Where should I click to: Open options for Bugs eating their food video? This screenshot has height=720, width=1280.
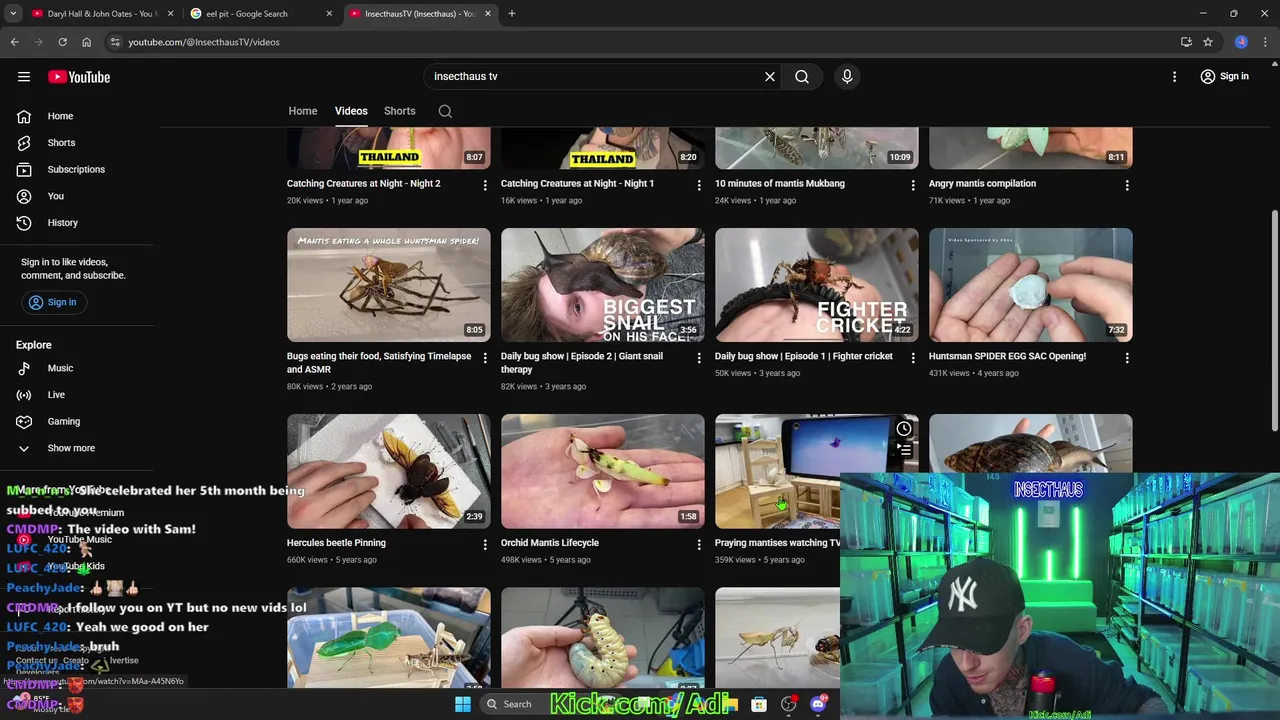click(485, 358)
